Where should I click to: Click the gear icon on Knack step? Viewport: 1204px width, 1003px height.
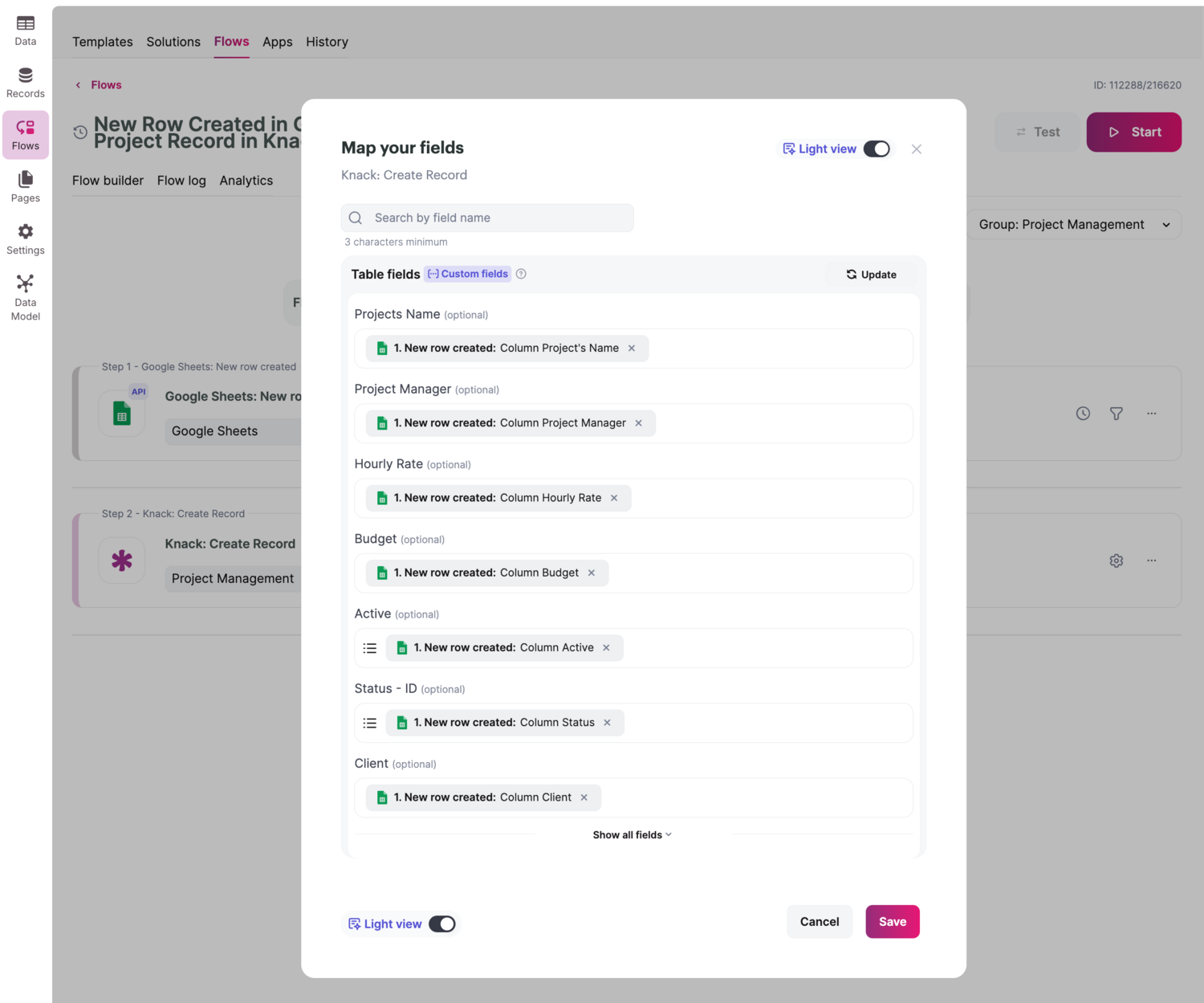point(1116,561)
